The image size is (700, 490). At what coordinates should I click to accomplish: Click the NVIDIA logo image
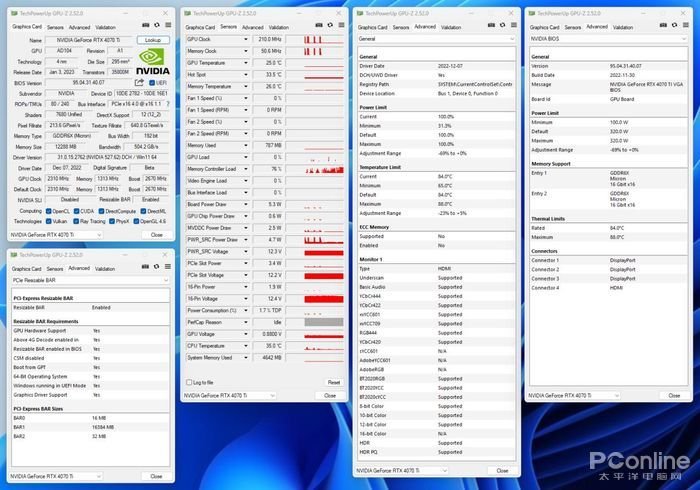tap(152, 62)
